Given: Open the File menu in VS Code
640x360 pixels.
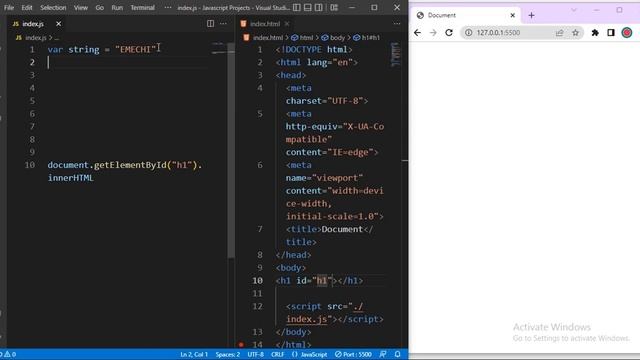Looking at the screenshot, I should point(9,8).
